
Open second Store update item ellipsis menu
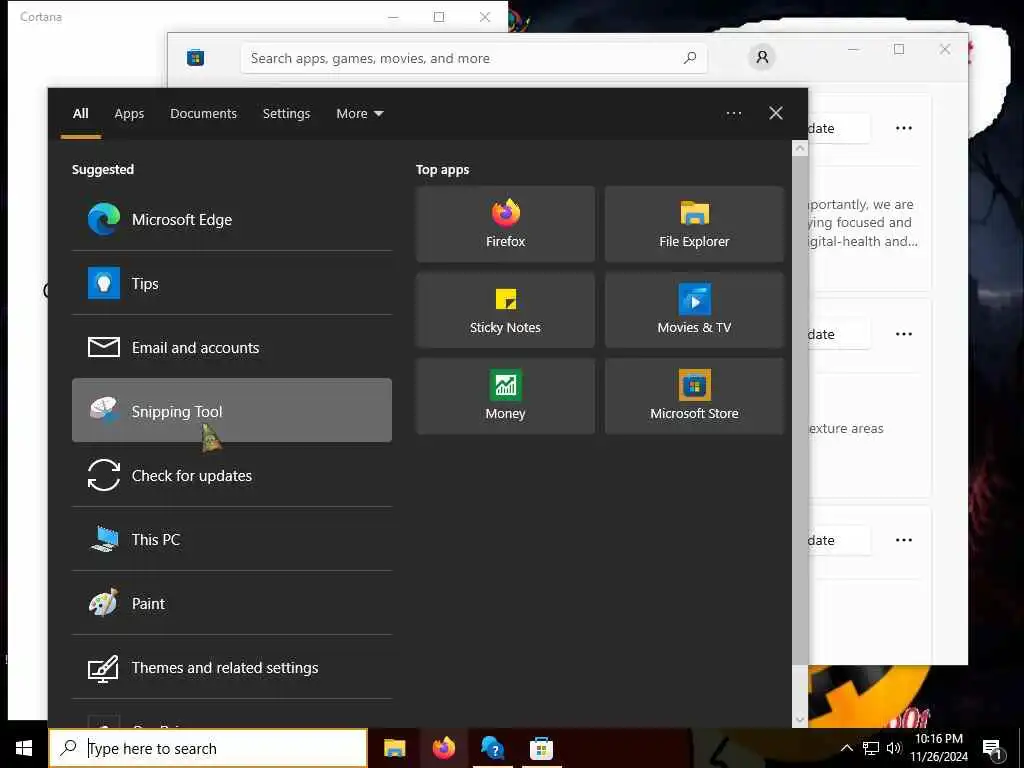[x=904, y=334]
